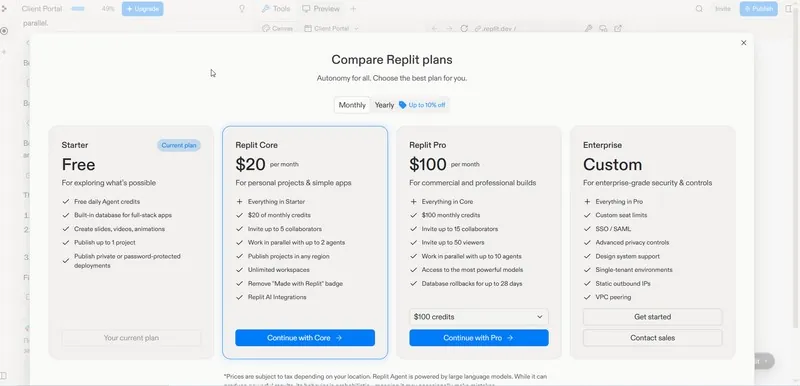Click the wrench icon in preview address bar
The image size is (800, 386).
tap(588, 29)
